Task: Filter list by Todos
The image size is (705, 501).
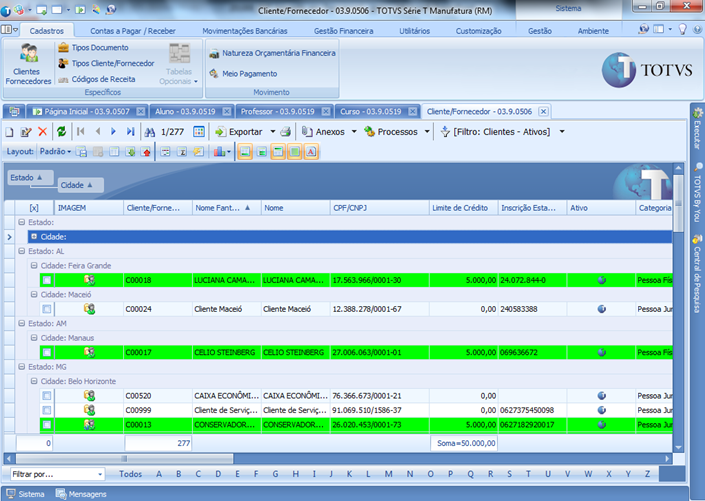Action: 130,474
